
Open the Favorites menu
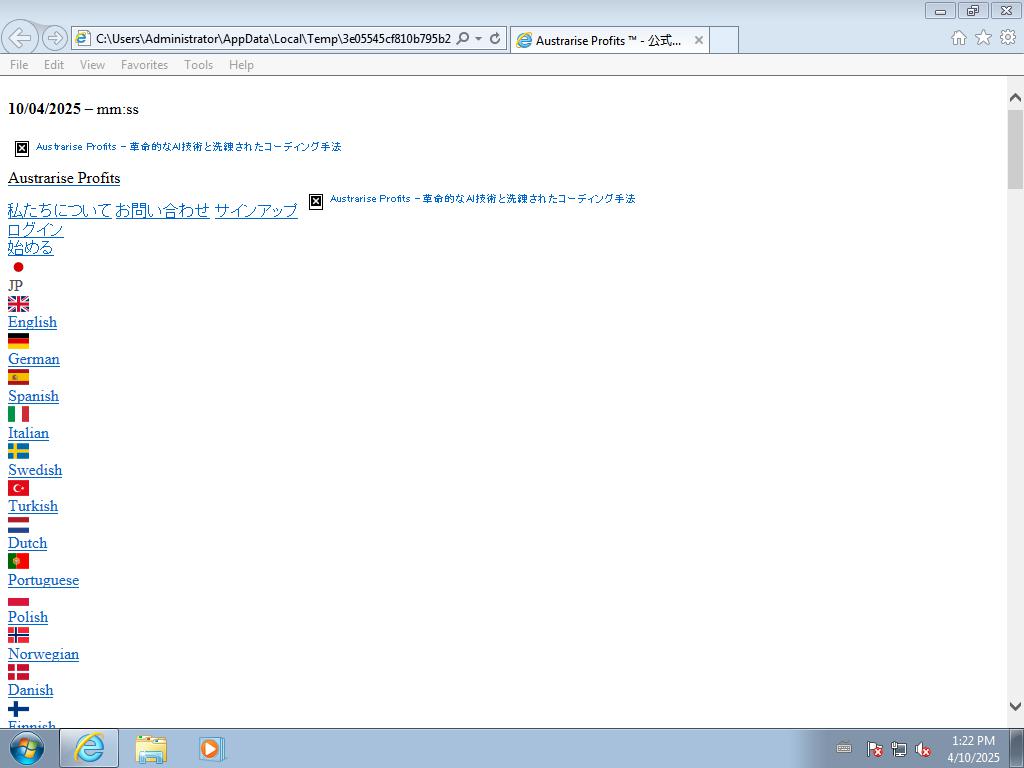(144, 65)
